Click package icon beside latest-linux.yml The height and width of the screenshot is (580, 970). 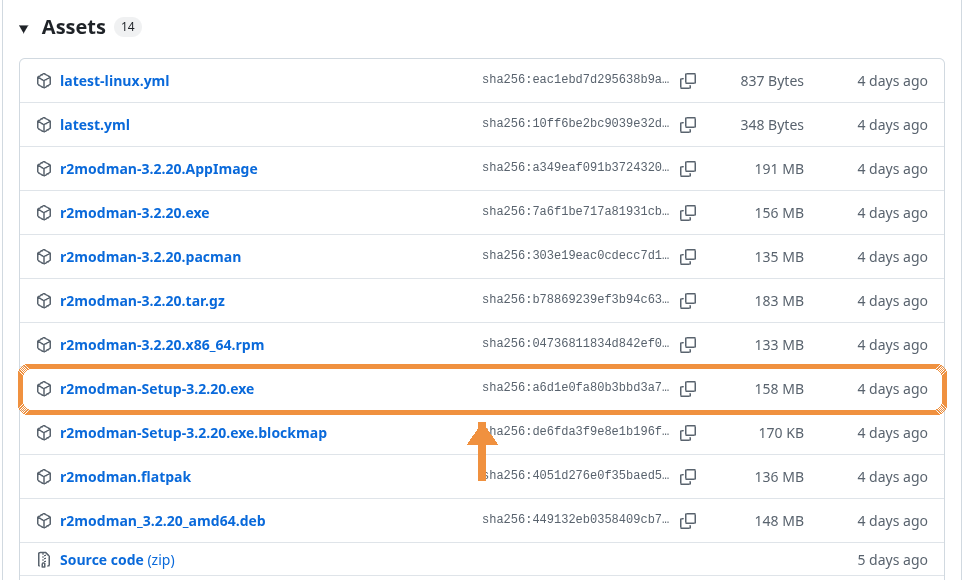pos(44,81)
